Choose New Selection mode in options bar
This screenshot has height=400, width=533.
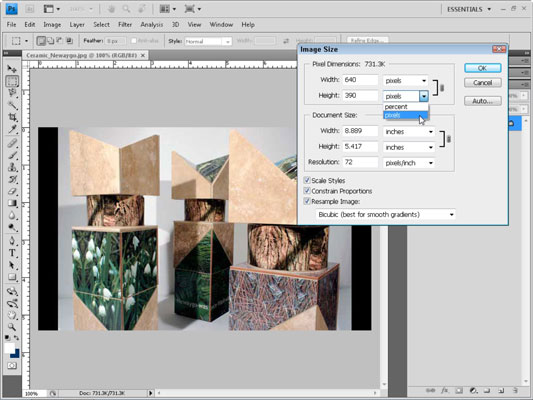tap(41, 41)
